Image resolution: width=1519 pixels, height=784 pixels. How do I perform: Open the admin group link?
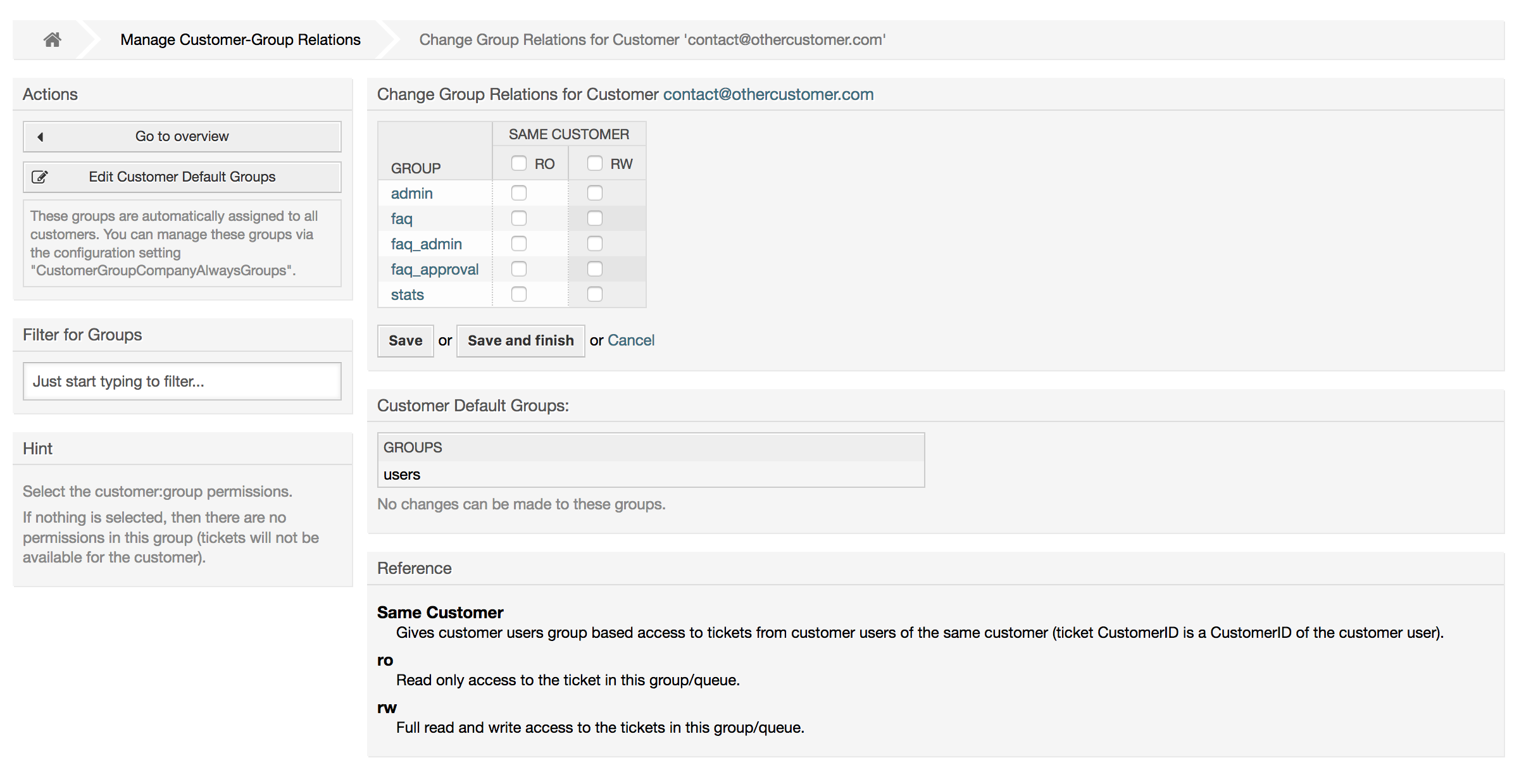pyautogui.click(x=411, y=192)
